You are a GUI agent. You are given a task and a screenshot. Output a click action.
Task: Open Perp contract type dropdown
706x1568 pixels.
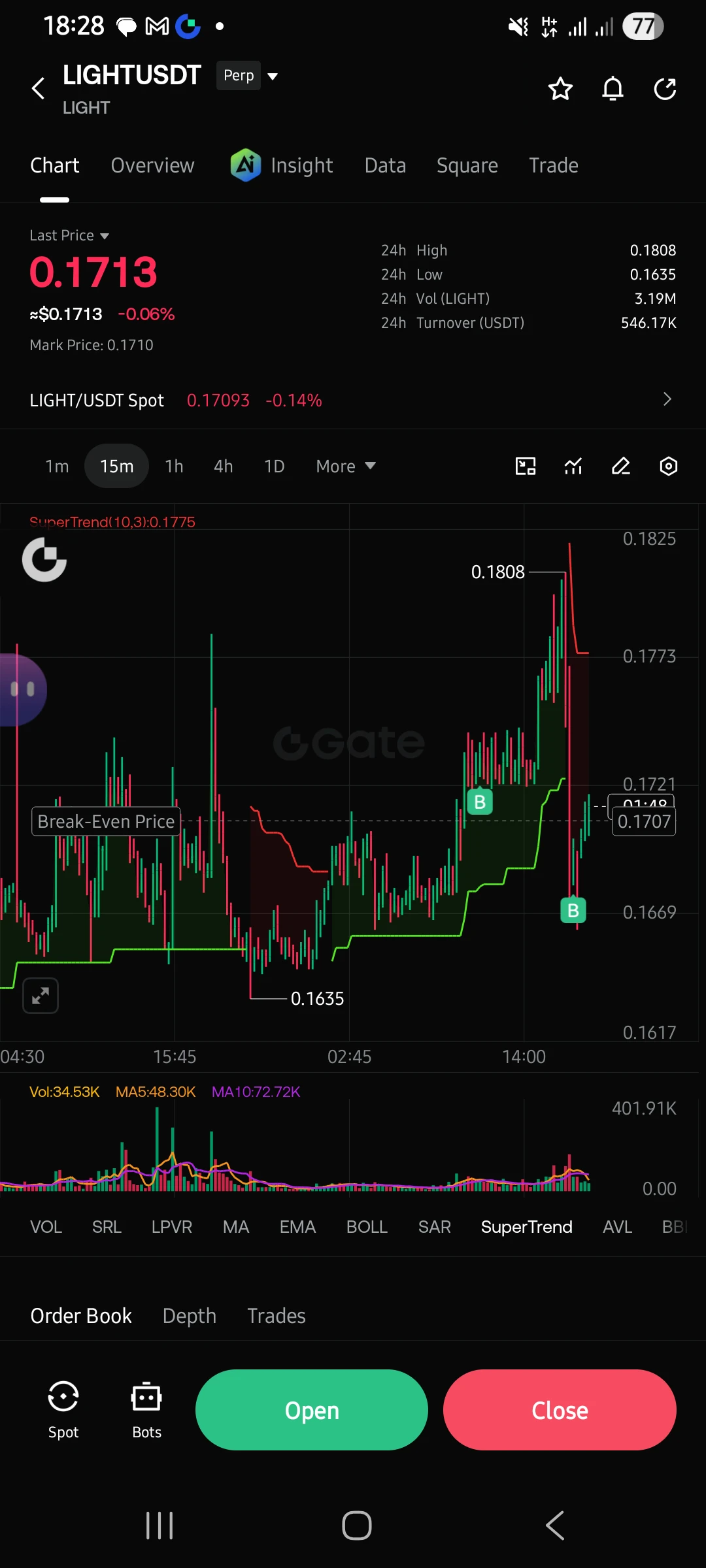[x=248, y=76]
